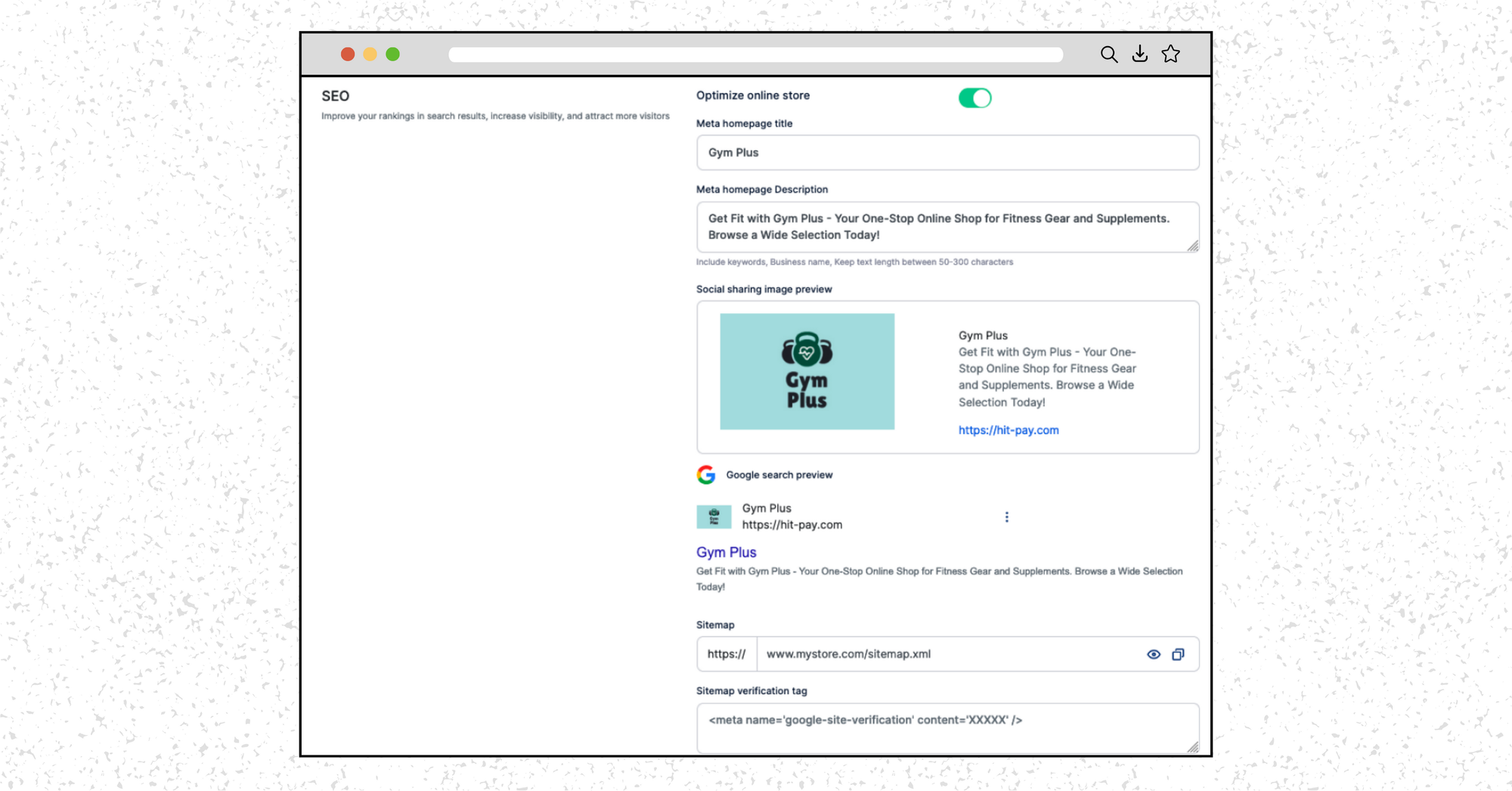Click the download arrow icon in browser bar

[1140, 54]
